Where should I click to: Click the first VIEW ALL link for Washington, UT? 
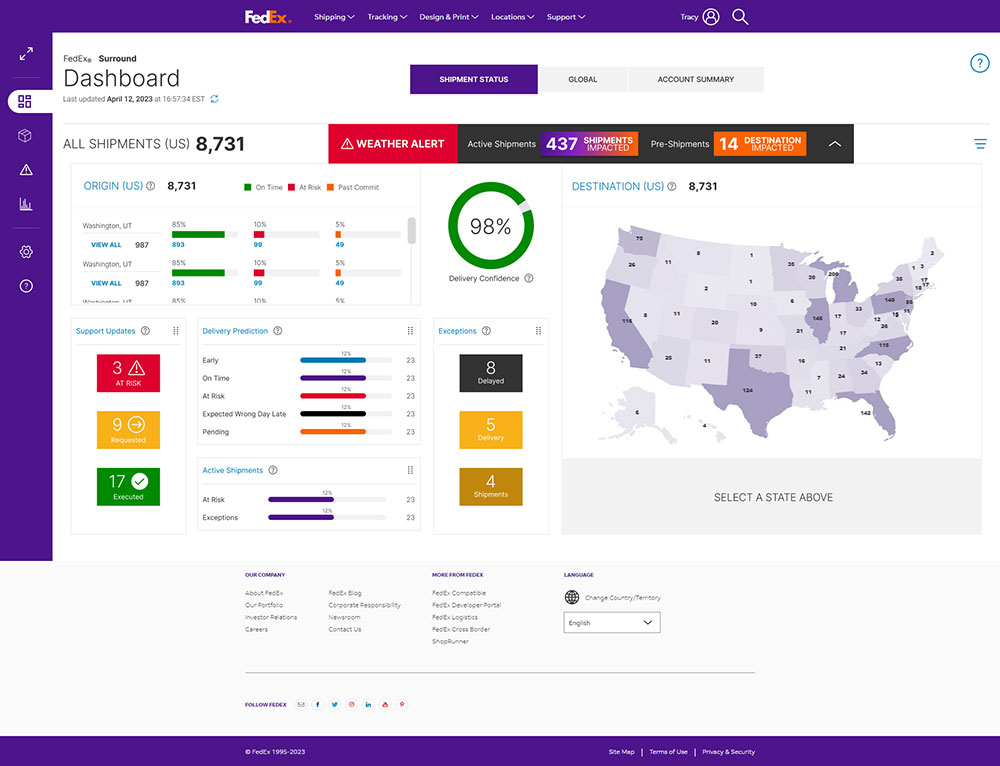pyautogui.click(x=106, y=245)
